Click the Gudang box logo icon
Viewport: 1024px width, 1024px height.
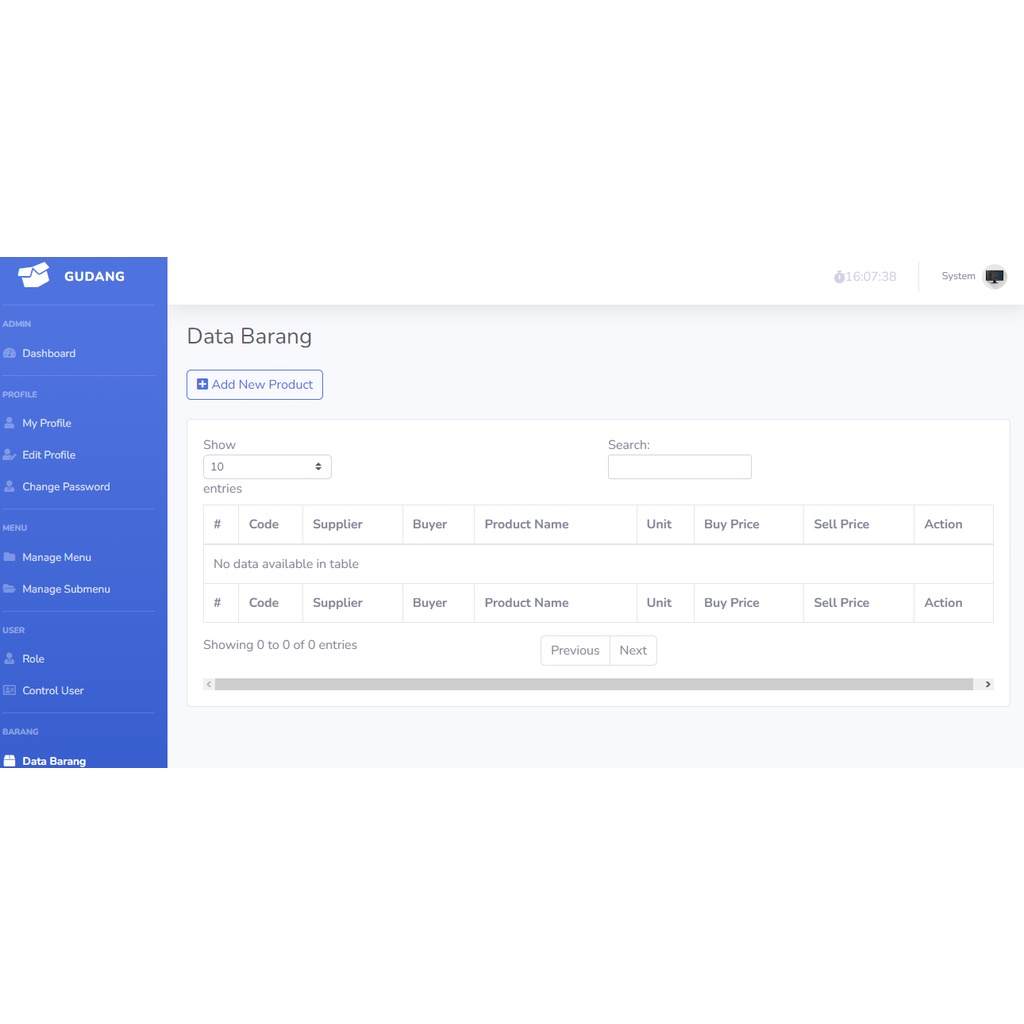tap(34, 275)
